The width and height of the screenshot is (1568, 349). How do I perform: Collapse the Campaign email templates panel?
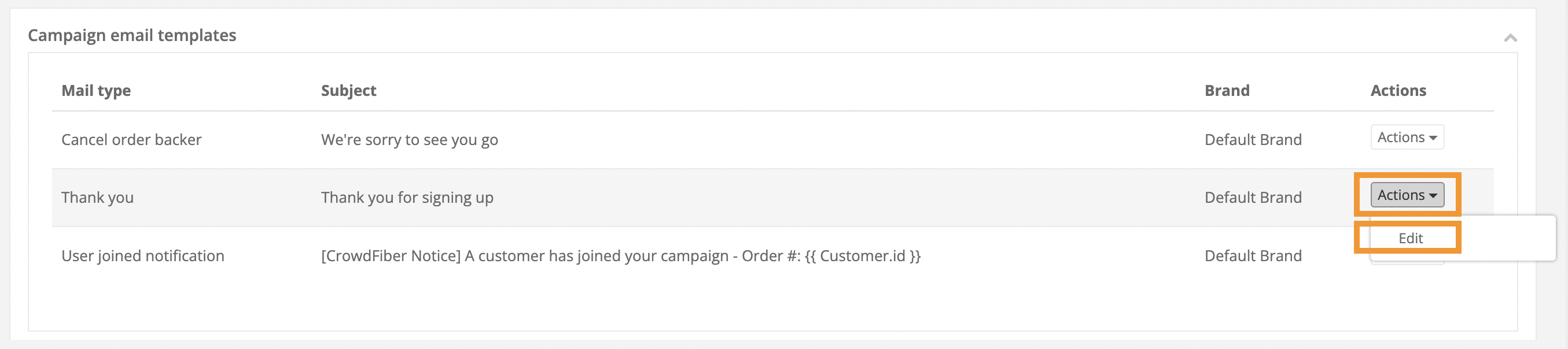(x=1510, y=38)
